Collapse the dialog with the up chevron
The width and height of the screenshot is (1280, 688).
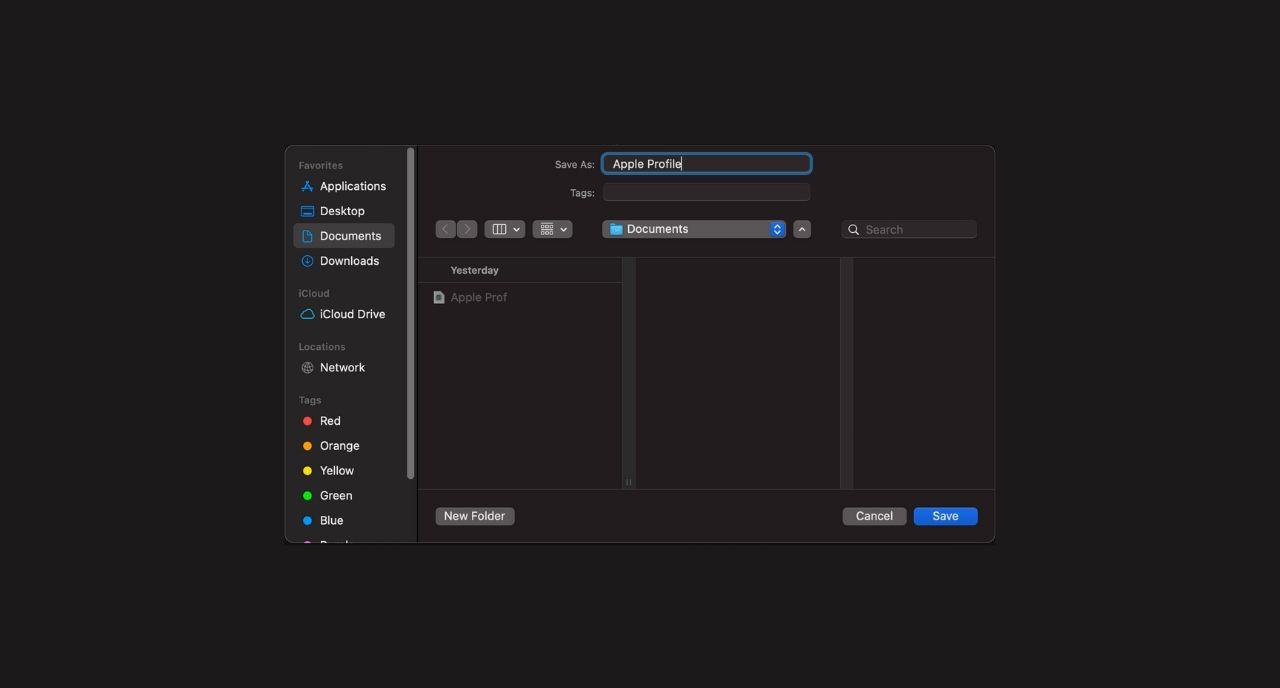coord(802,229)
